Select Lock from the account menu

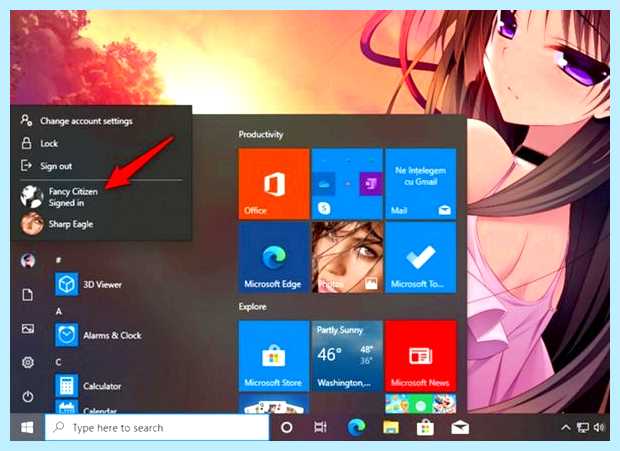coord(102,143)
